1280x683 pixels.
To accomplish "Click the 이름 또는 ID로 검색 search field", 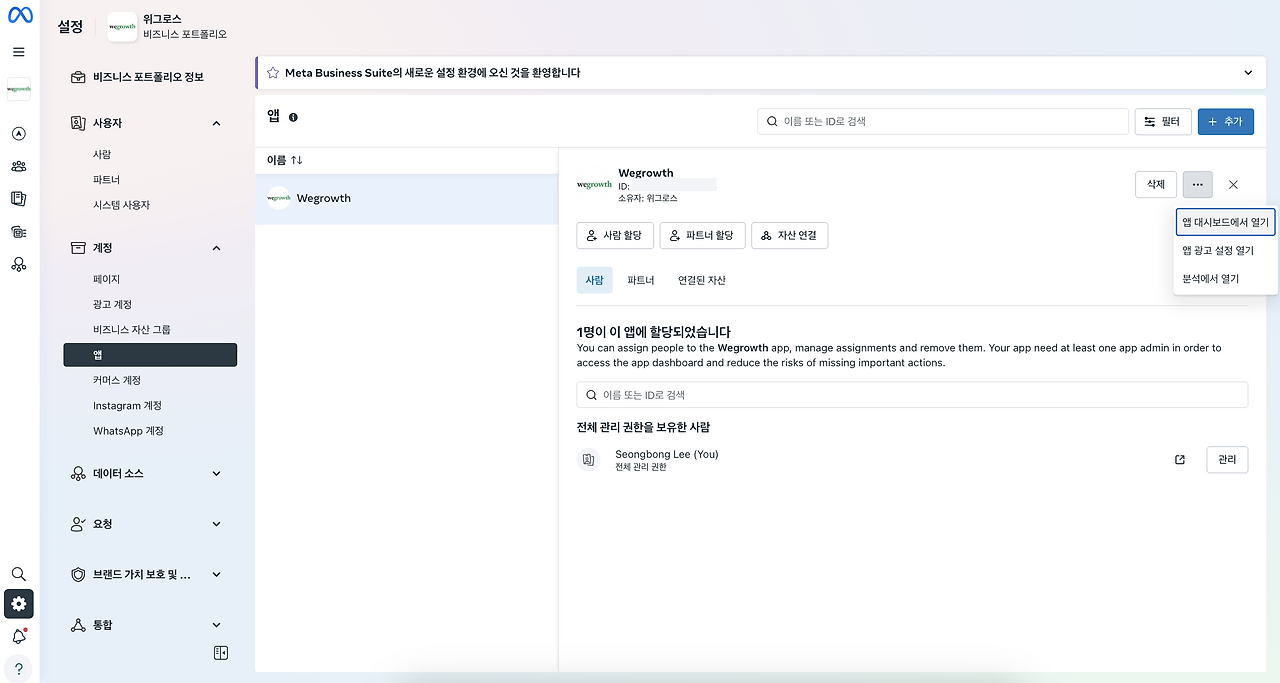I will click(942, 121).
